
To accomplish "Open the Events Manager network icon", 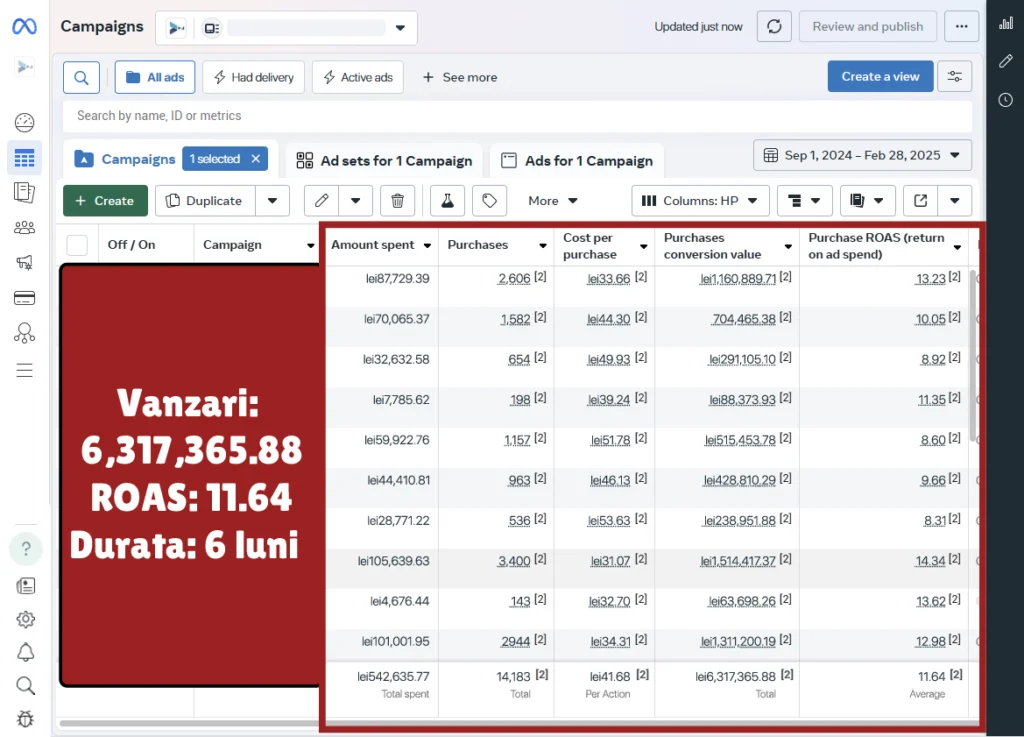I will point(24,334).
